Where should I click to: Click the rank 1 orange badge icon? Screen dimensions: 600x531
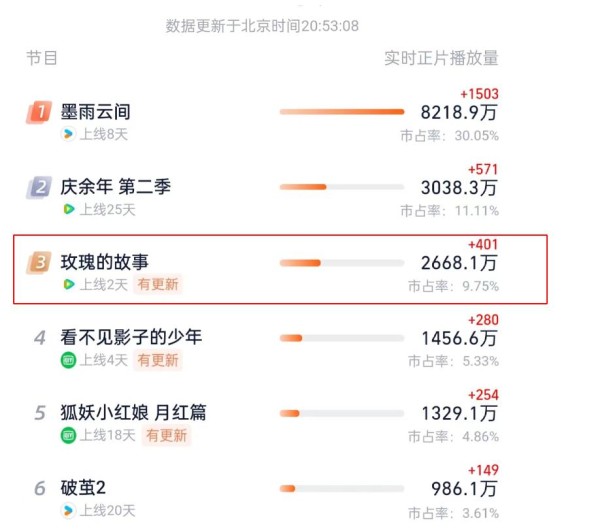click(39, 112)
